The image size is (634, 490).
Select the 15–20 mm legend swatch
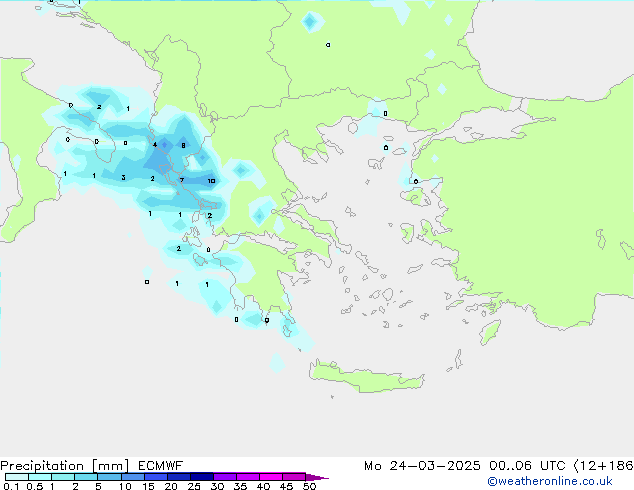155,477
